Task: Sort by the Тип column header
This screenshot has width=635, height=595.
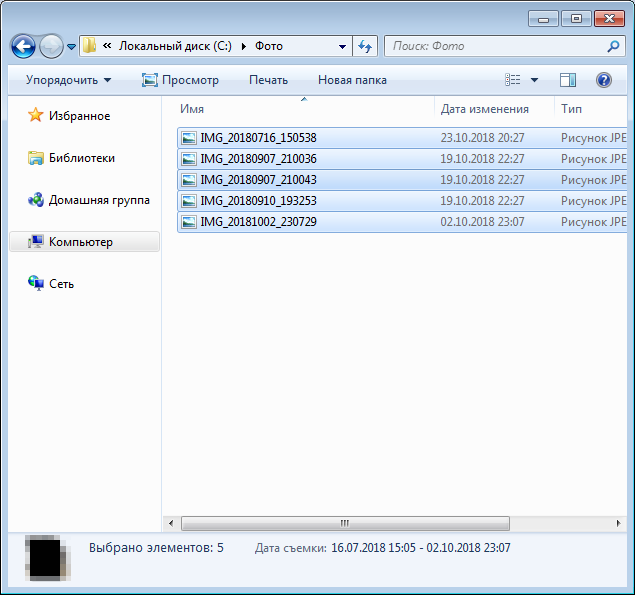Action: (x=591, y=109)
